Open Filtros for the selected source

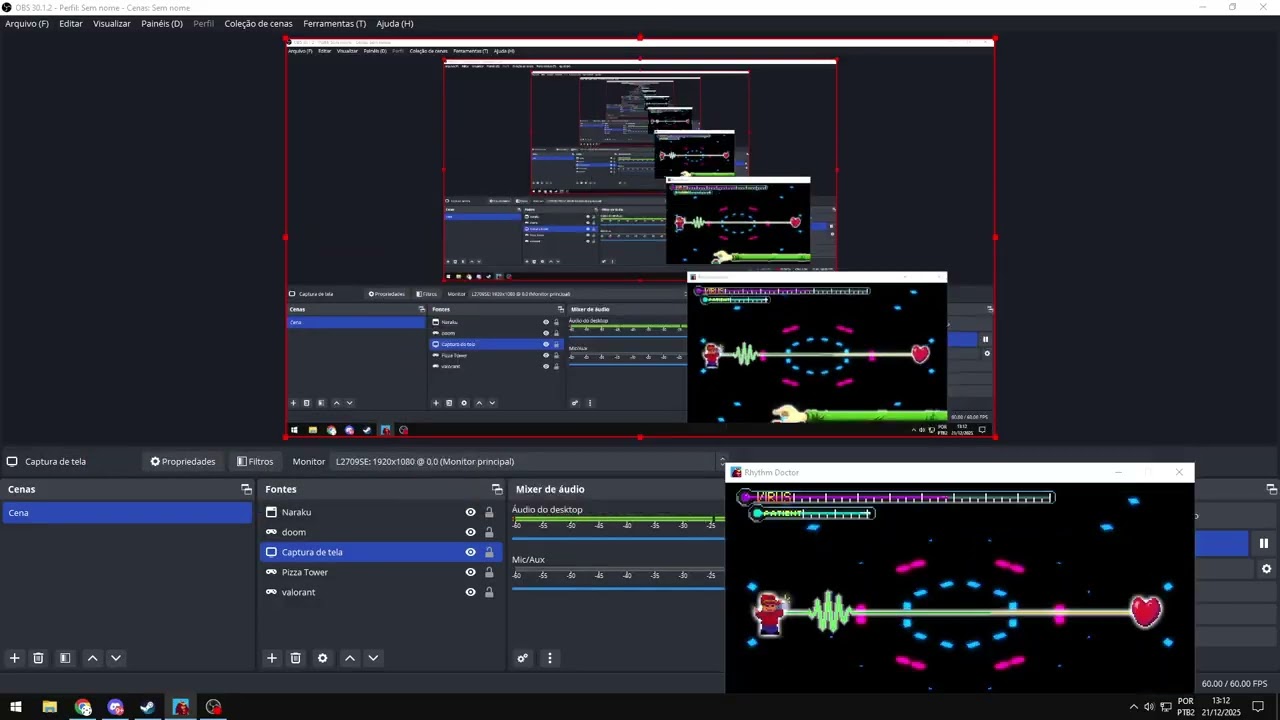click(255, 461)
